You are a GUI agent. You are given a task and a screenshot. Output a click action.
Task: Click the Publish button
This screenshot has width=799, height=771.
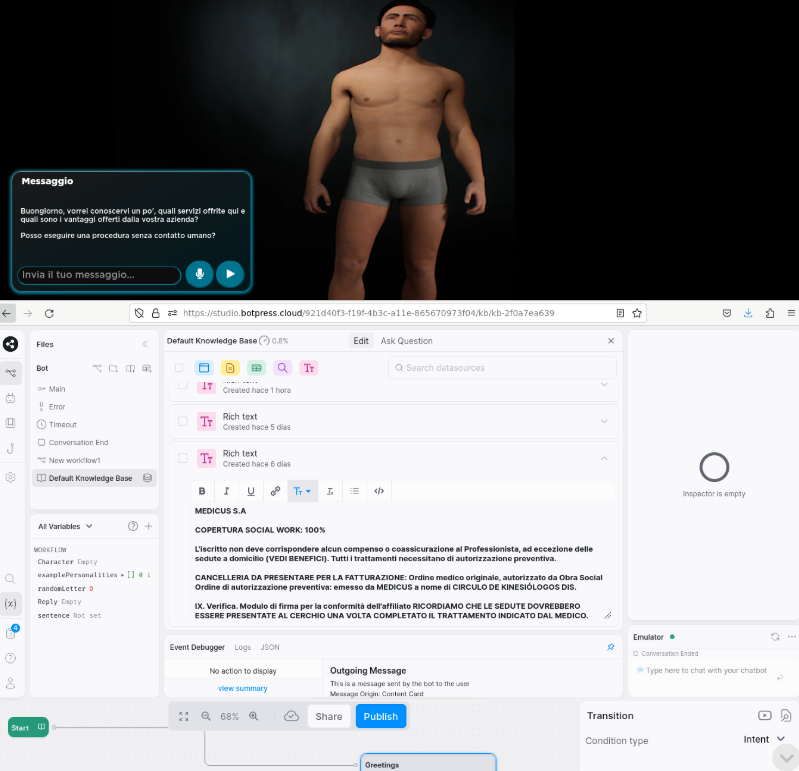[381, 716]
